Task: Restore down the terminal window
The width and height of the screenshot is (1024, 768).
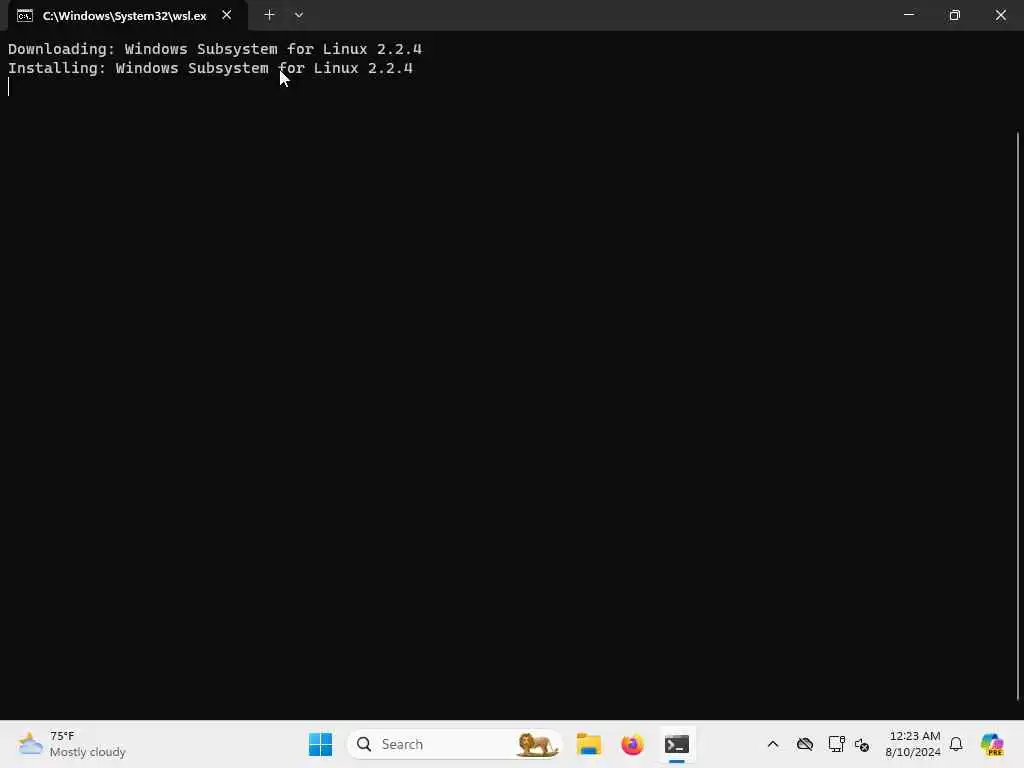Action: point(954,14)
